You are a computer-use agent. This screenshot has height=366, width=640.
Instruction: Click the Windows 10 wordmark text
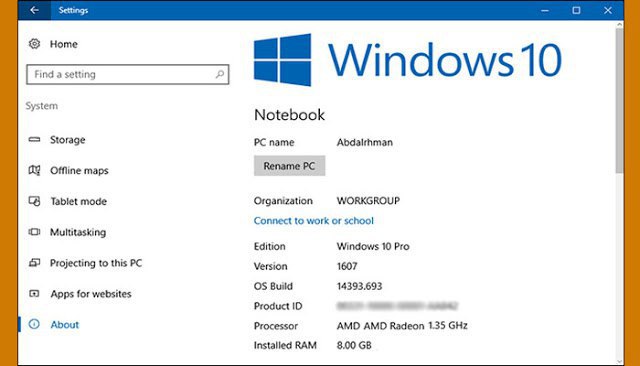pos(445,60)
